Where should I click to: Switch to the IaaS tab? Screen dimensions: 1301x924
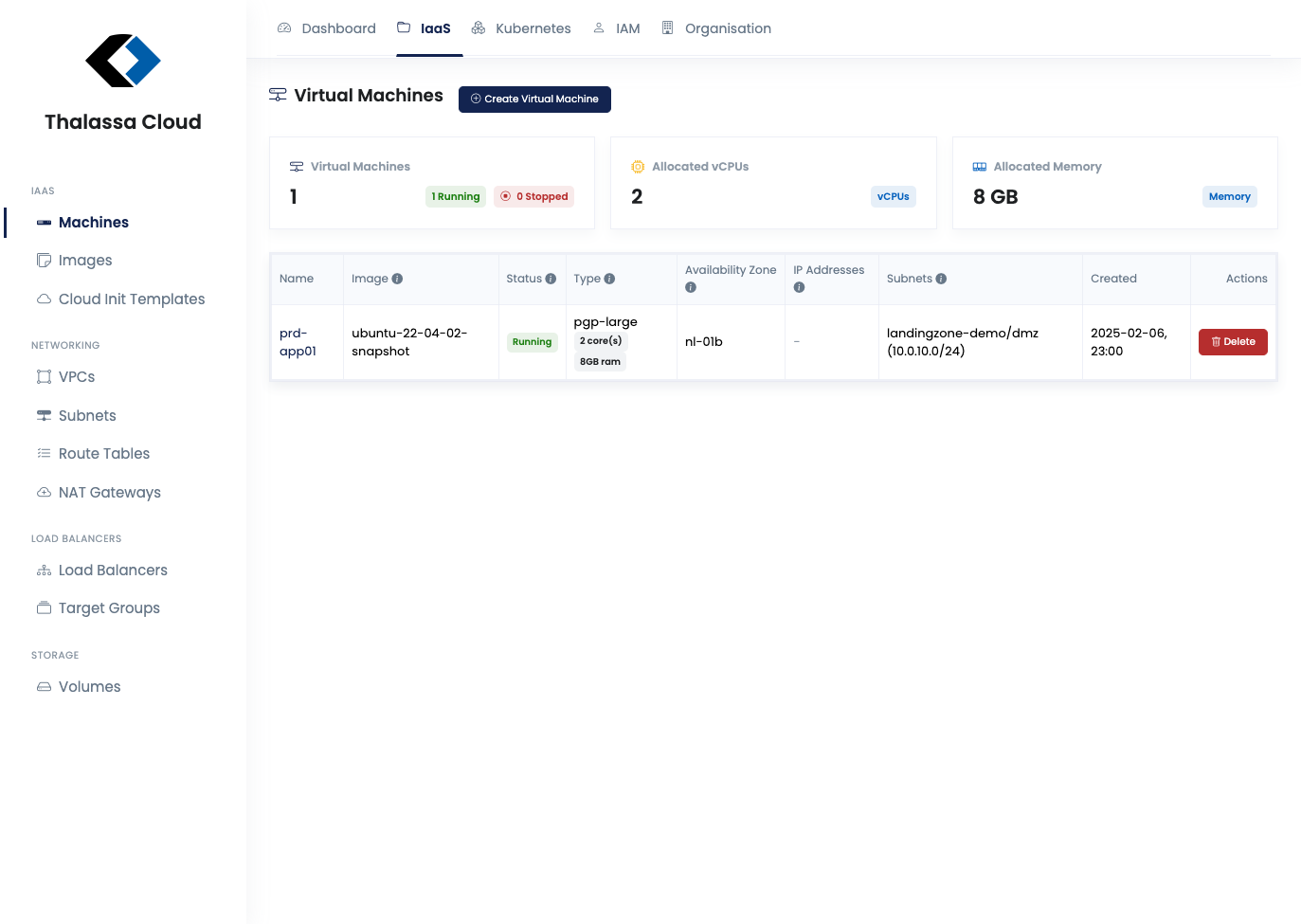coord(424,28)
